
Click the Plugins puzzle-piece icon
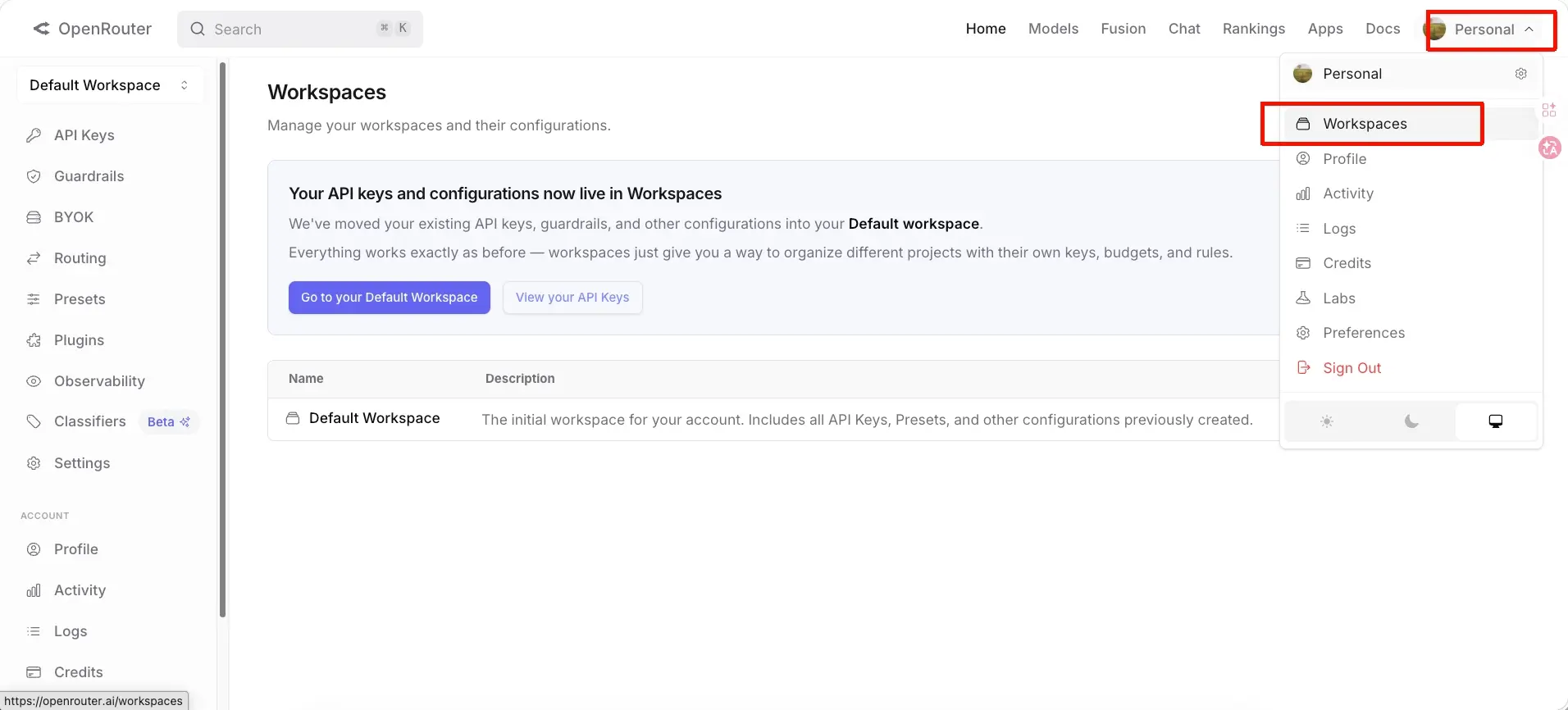click(34, 340)
